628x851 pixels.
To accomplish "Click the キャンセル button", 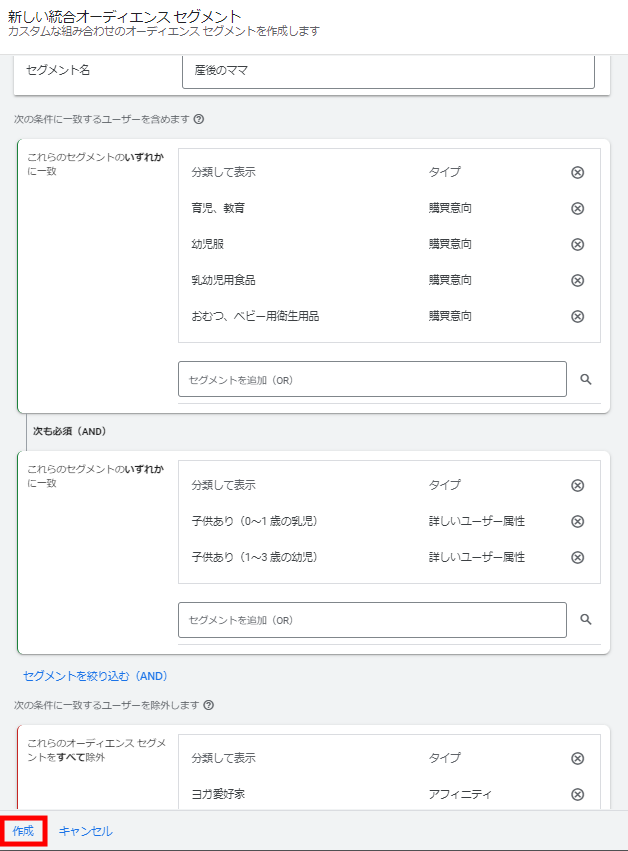I will tap(85, 831).
